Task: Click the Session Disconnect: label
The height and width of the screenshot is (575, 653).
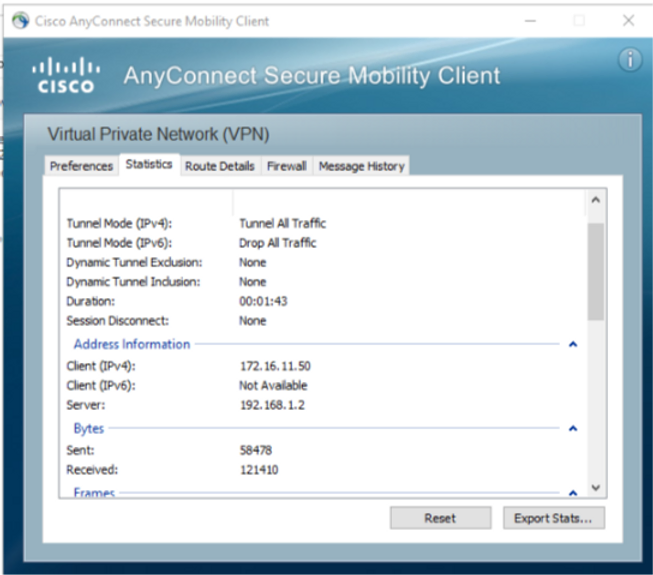Action: pyautogui.click(x=117, y=321)
